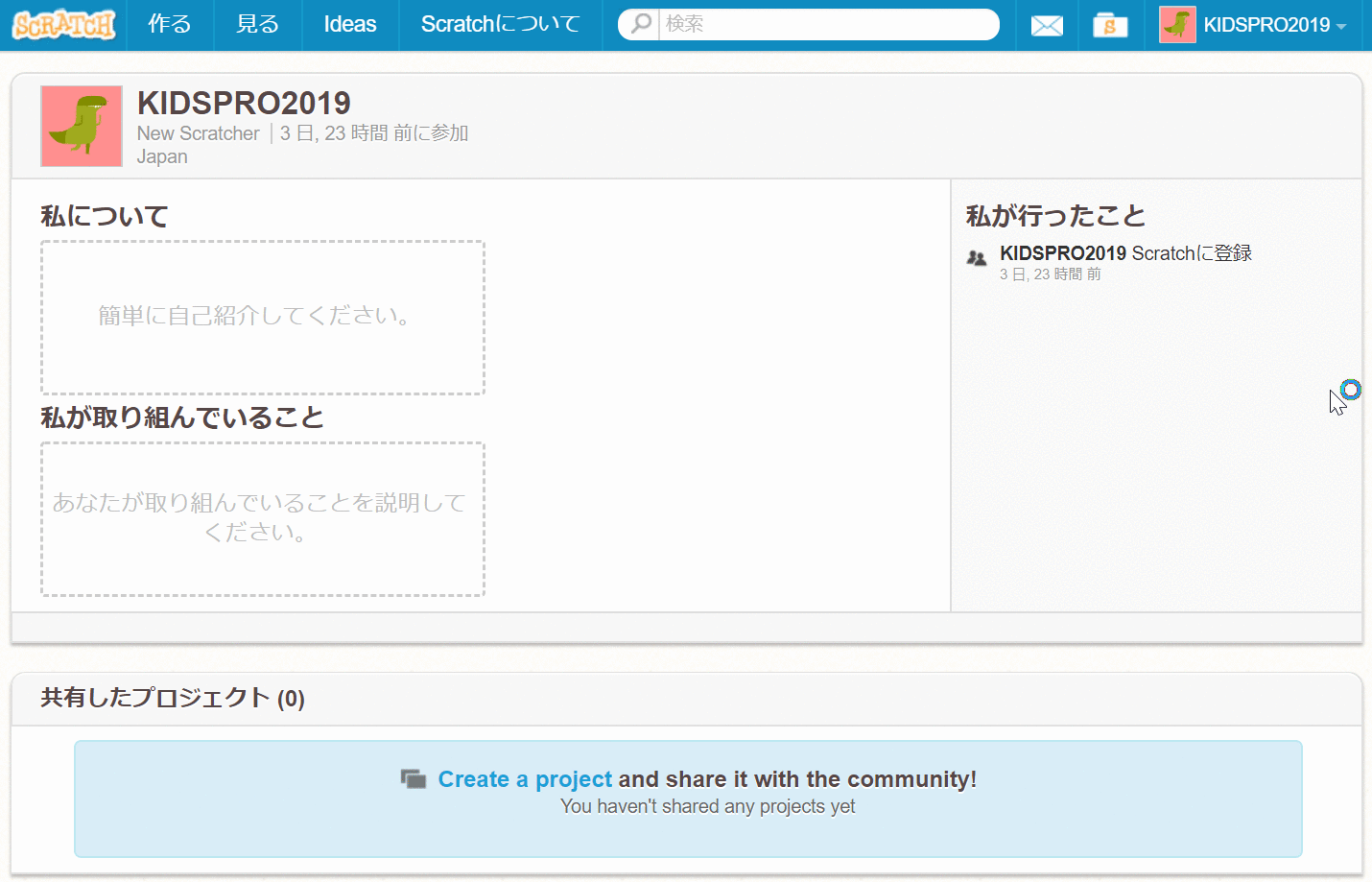Expand the KIDSPRO2019 account dropdown
This screenshot has width=1372, height=882.
(x=1340, y=26)
